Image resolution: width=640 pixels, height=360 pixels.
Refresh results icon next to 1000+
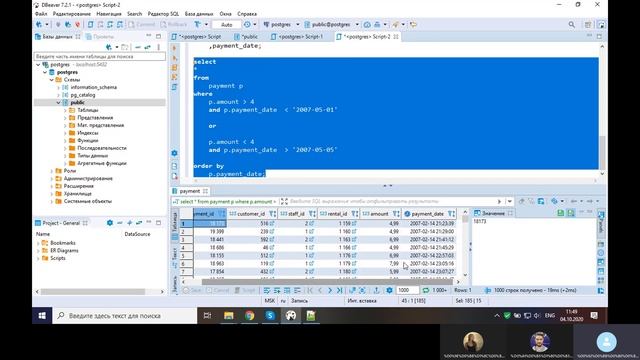426,290
